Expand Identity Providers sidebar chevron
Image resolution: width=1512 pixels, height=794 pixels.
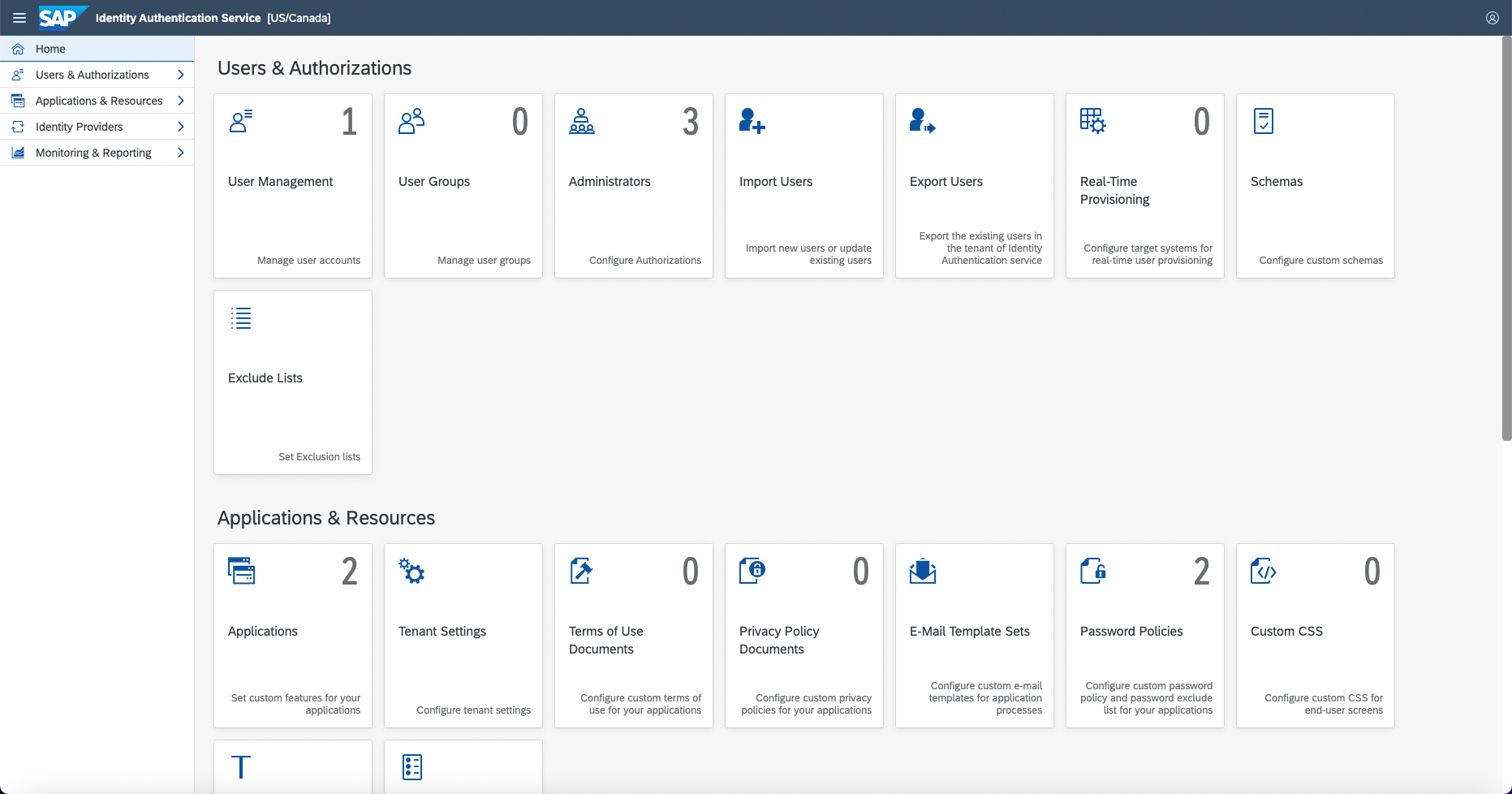(180, 127)
